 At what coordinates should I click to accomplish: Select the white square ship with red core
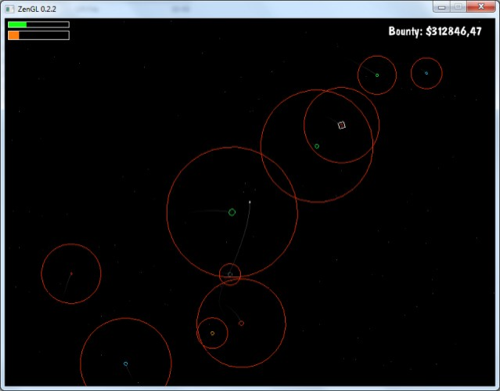(x=341, y=125)
